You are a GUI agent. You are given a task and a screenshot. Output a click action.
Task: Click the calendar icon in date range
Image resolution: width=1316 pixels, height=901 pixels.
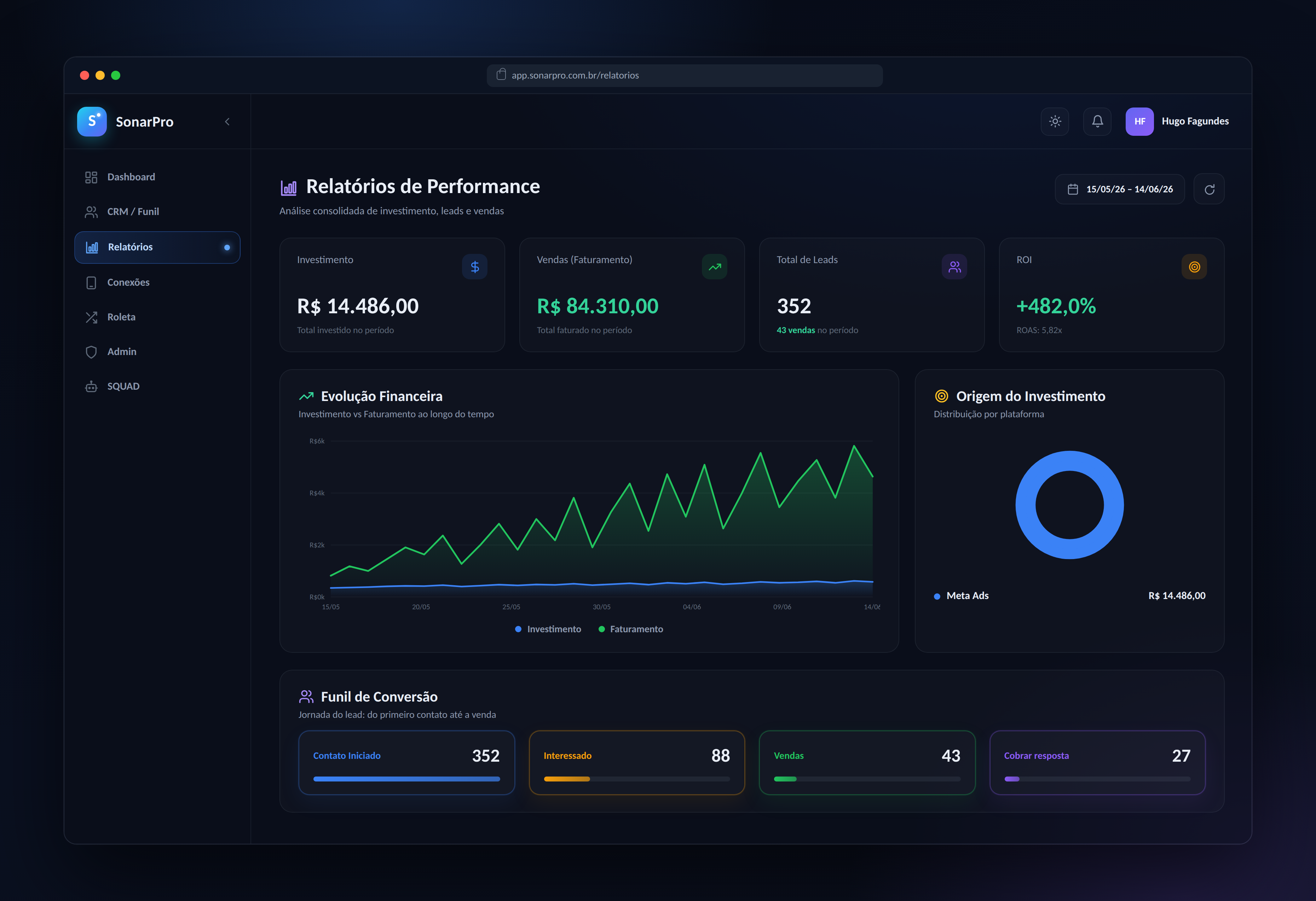(1073, 189)
